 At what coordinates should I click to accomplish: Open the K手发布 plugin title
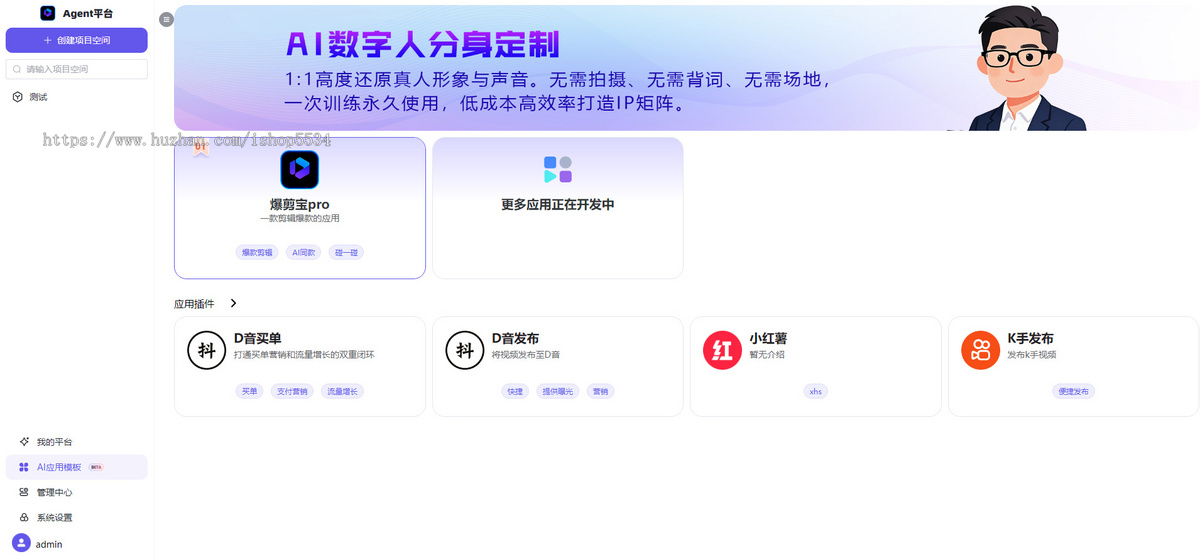[x=1031, y=339]
